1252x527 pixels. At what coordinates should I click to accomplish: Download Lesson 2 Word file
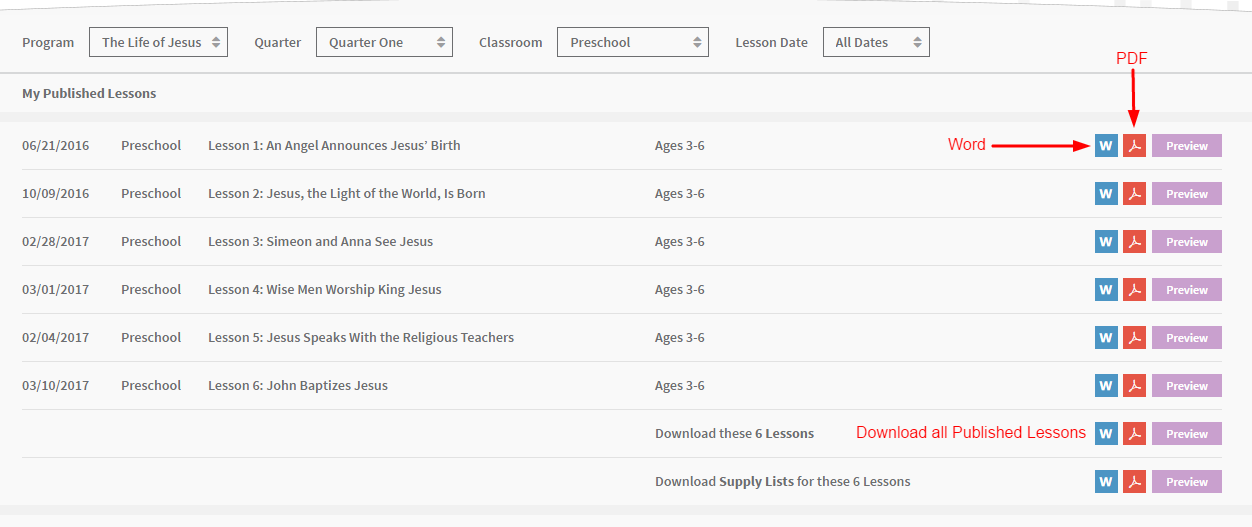(1106, 194)
